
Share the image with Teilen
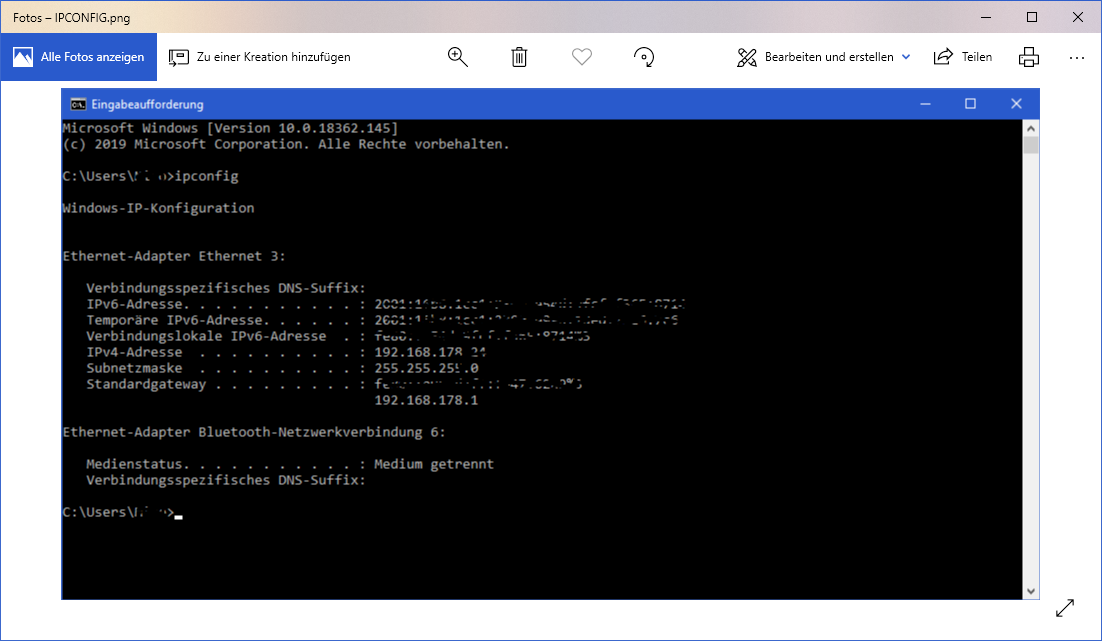click(x=962, y=57)
